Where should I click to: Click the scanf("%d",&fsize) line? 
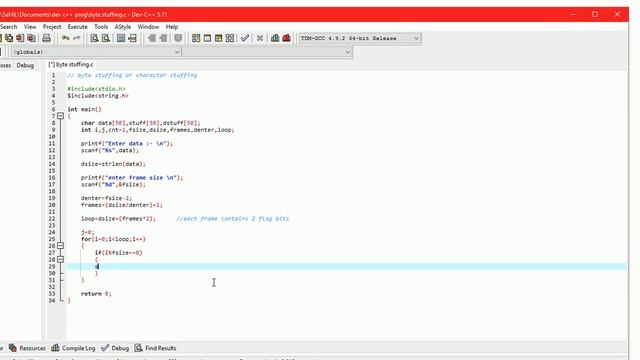click(113, 184)
